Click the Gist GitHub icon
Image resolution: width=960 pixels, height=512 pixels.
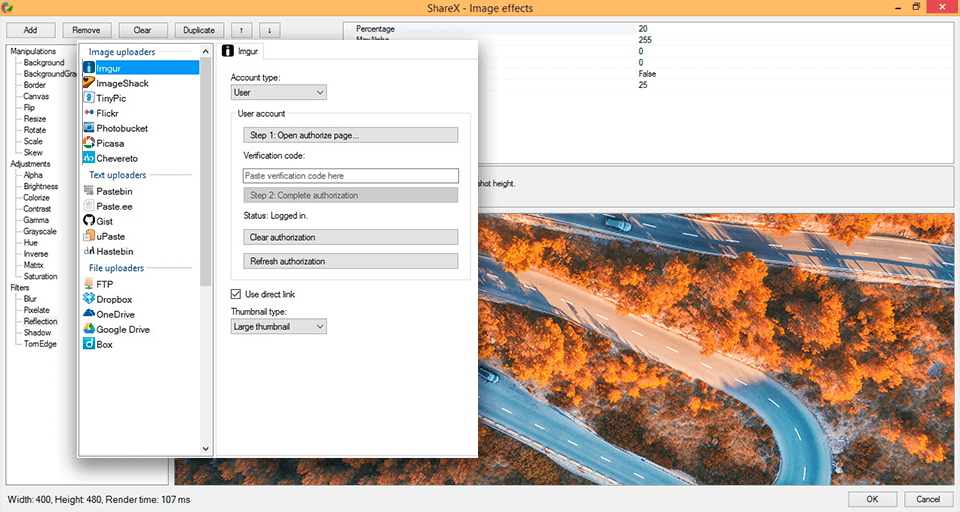tap(89, 220)
